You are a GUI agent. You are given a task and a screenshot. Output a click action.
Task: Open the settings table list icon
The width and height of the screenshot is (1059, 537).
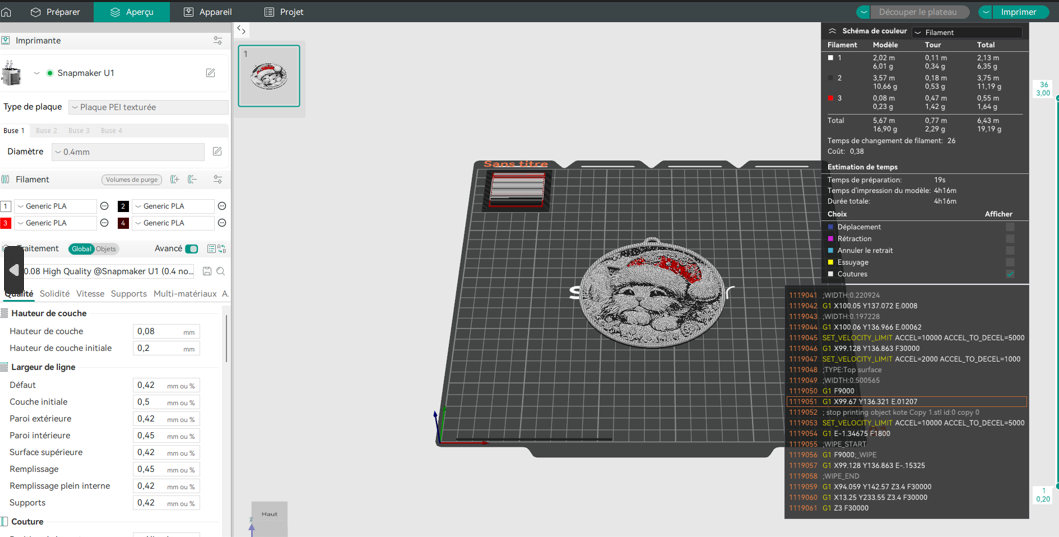point(211,249)
